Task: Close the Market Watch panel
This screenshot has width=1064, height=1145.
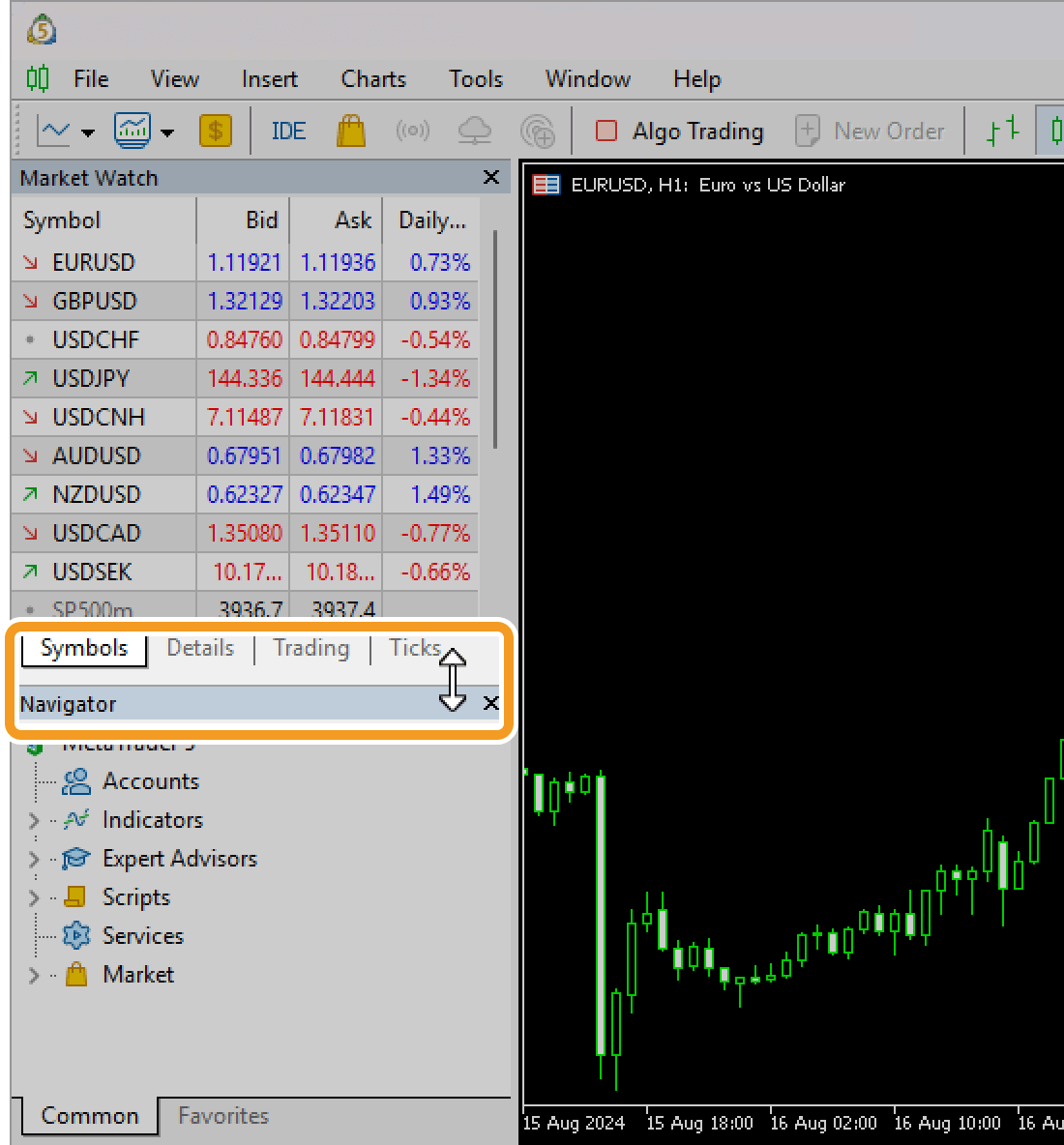Action: pyautogui.click(x=491, y=177)
